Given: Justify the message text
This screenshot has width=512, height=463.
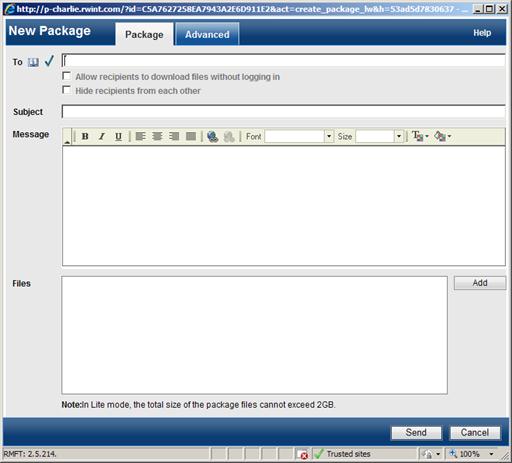Looking at the screenshot, I should tap(191, 136).
